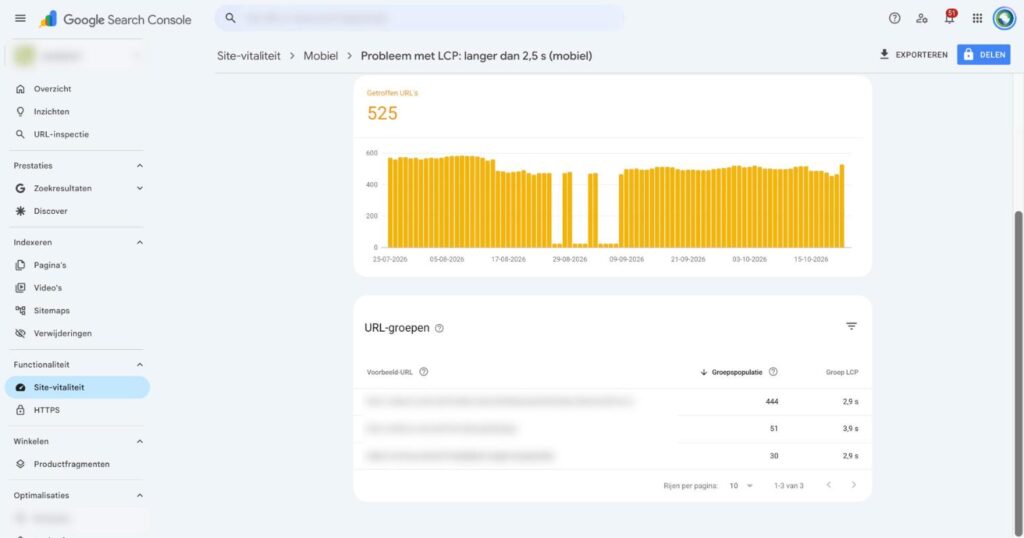Click Mobiel breadcrumb link
This screenshot has height=538, width=1024.
pos(321,56)
